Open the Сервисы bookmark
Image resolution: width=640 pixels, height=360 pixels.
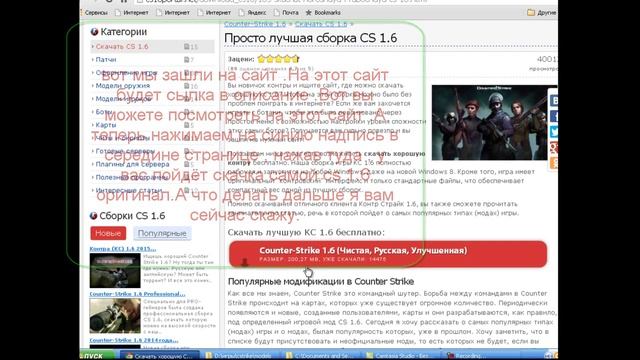[x=95, y=13]
